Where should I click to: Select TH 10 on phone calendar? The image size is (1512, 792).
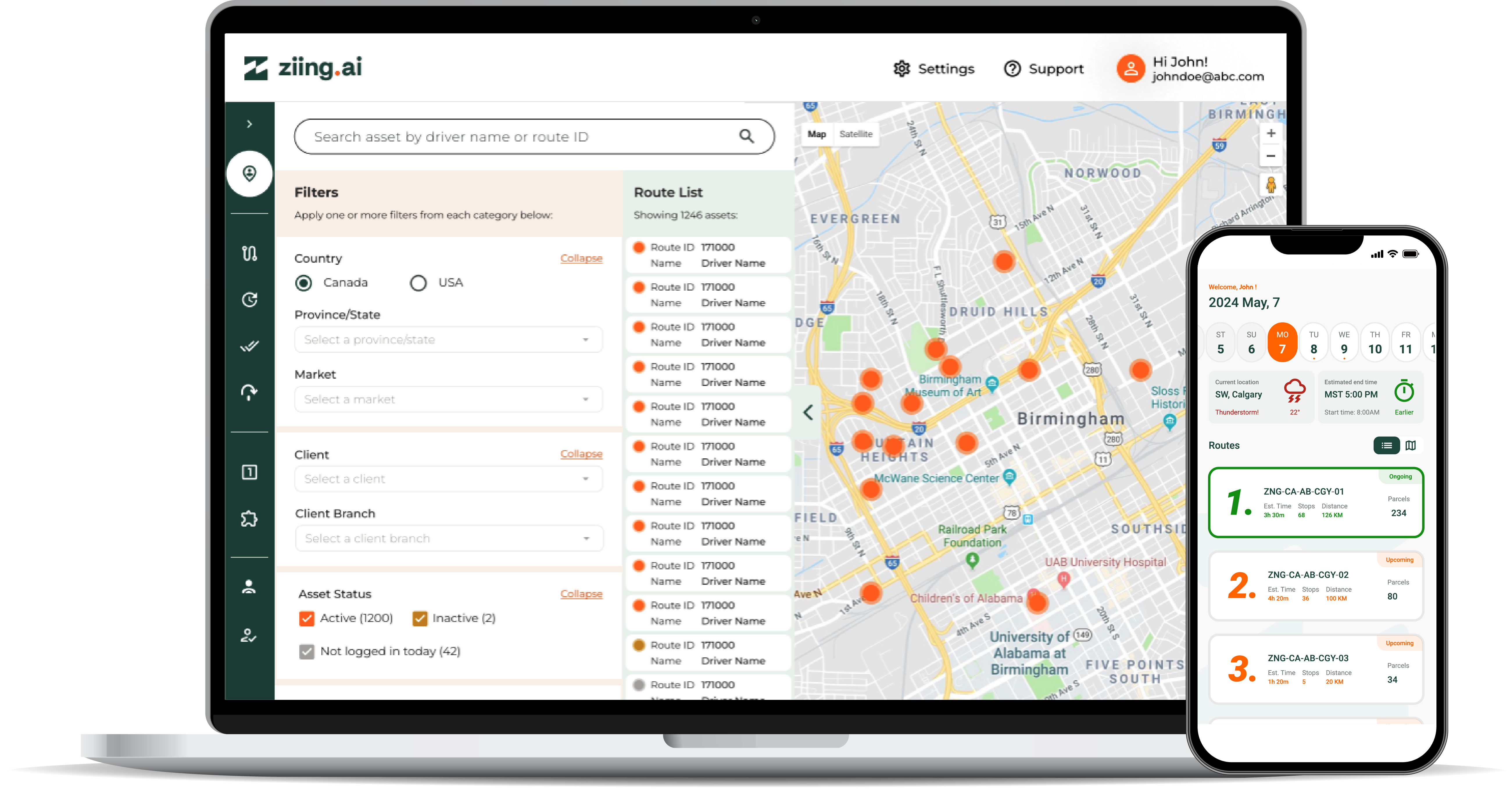pos(1375,342)
